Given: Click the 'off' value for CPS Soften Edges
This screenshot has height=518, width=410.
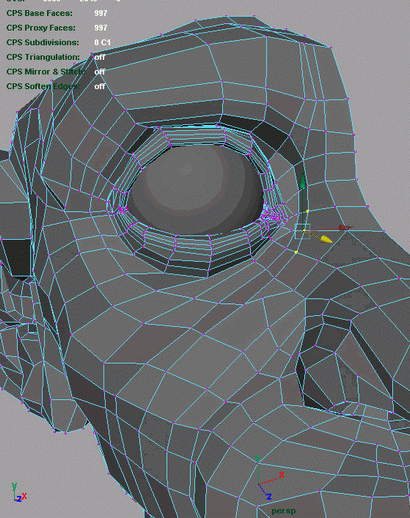Looking at the screenshot, I should click(100, 86).
